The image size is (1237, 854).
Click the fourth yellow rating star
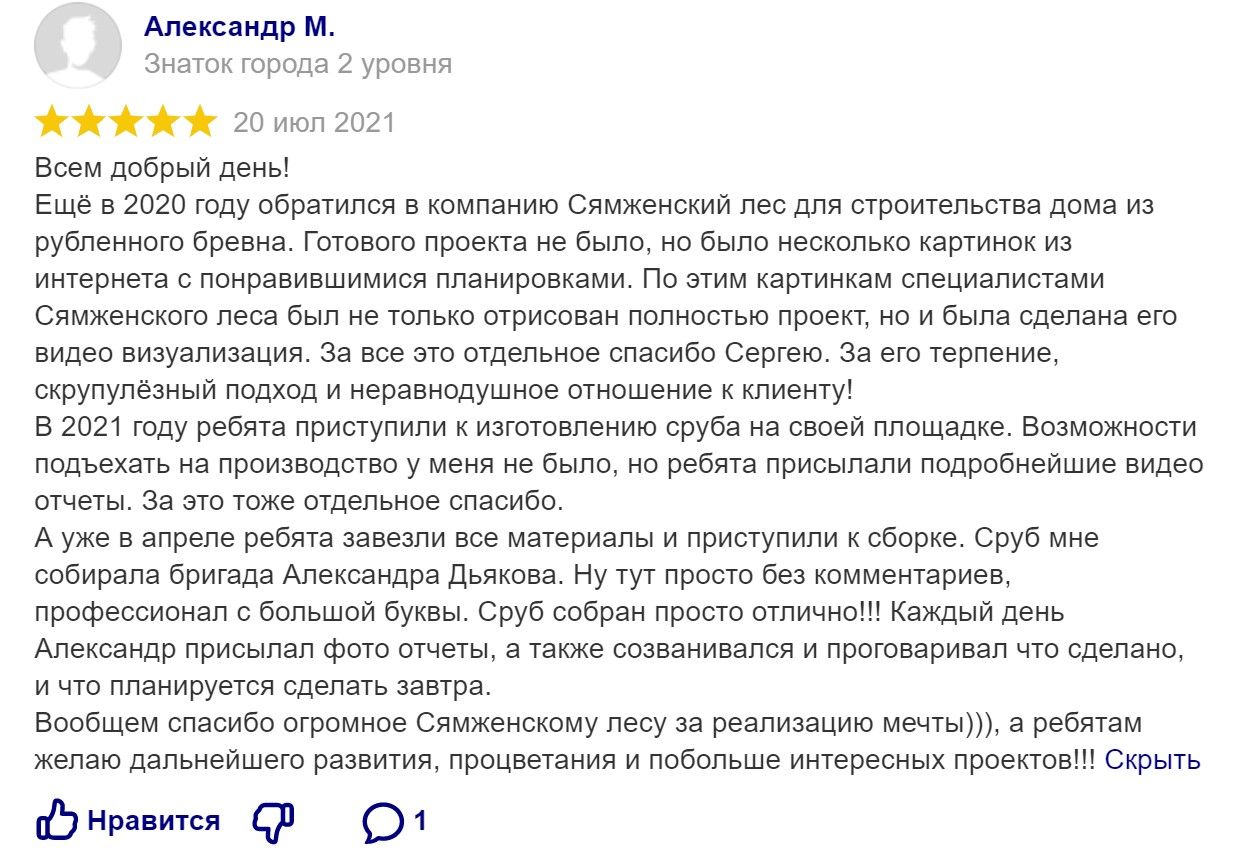point(161,122)
